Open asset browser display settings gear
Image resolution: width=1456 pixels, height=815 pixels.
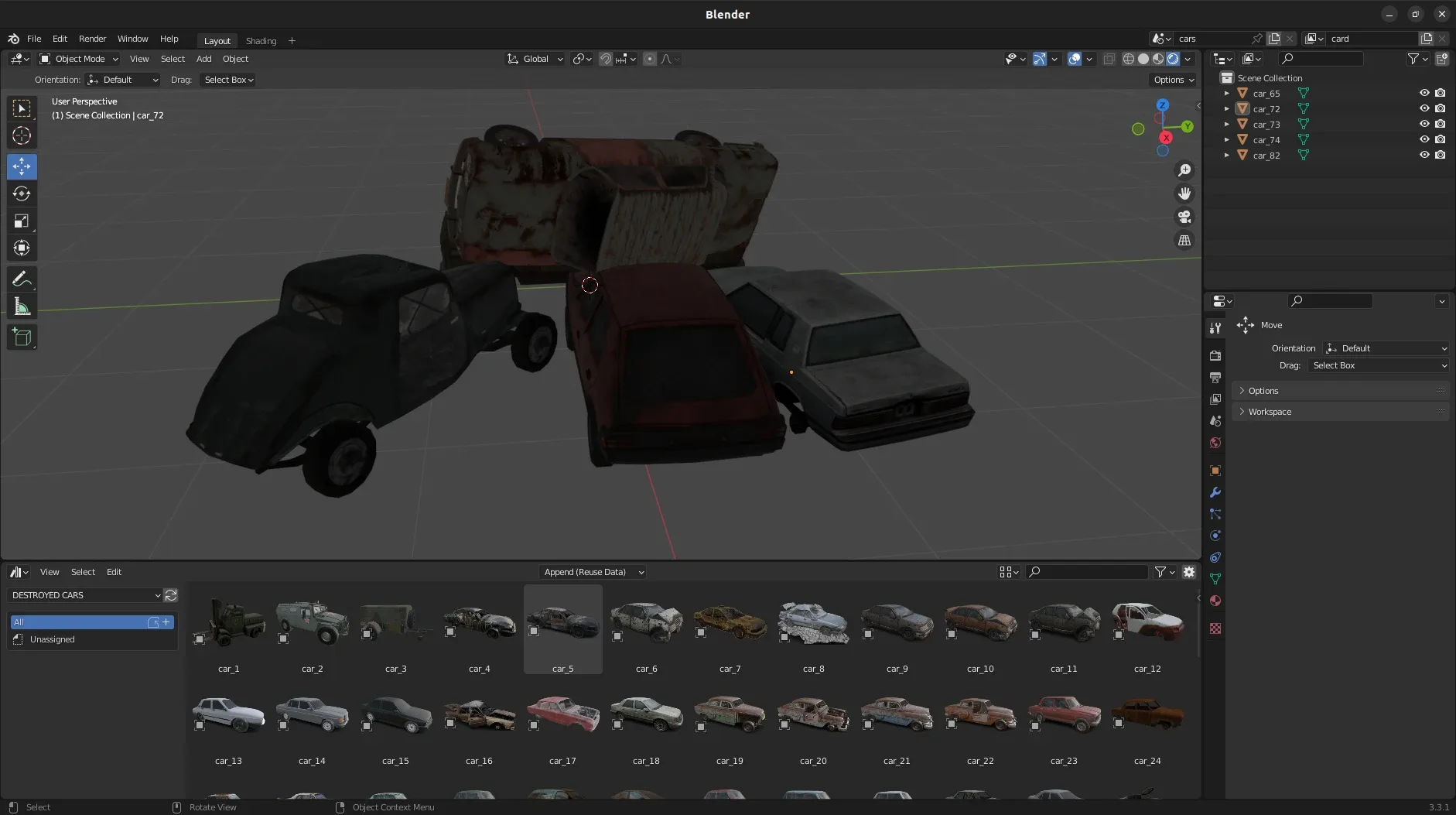click(1189, 572)
